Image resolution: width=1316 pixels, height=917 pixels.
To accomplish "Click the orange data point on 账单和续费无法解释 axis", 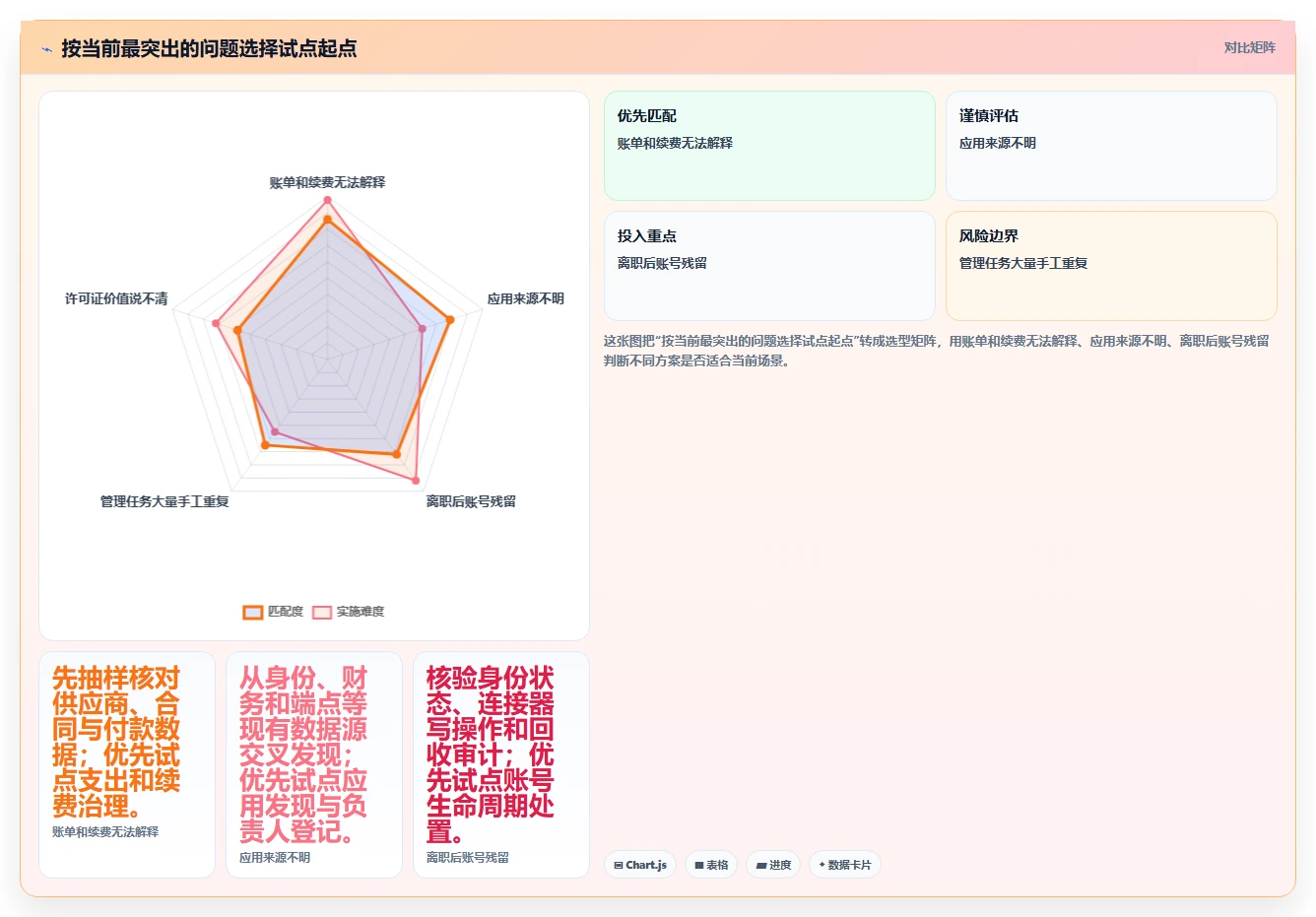I will point(327,221).
